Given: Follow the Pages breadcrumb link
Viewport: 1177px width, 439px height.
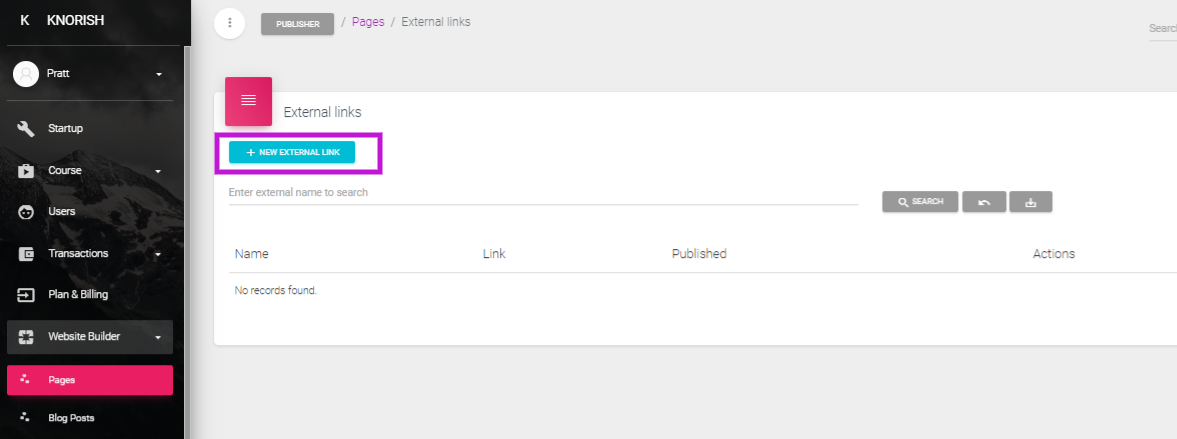Looking at the screenshot, I should coord(368,22).
